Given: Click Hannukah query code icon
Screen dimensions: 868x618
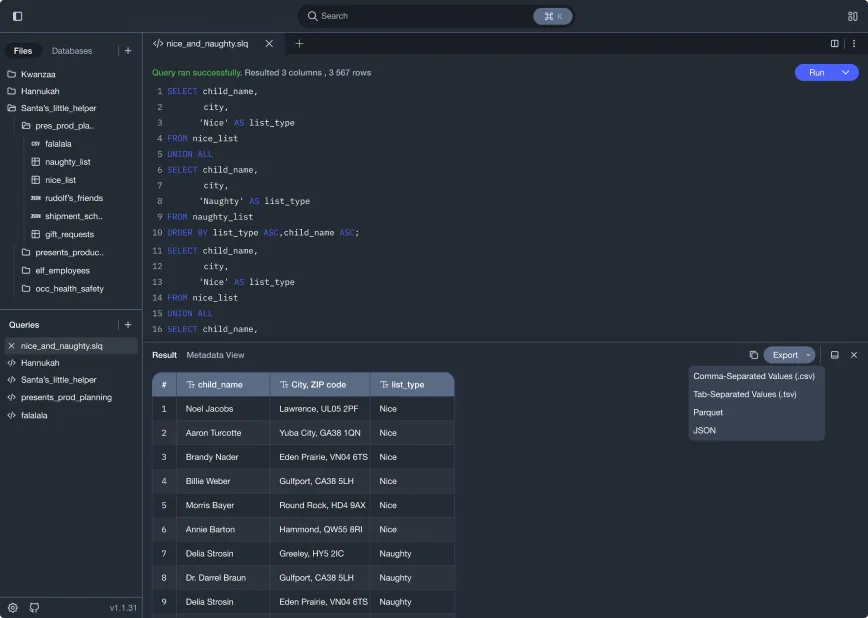Looking at the screenshot, I should point(12,363).
